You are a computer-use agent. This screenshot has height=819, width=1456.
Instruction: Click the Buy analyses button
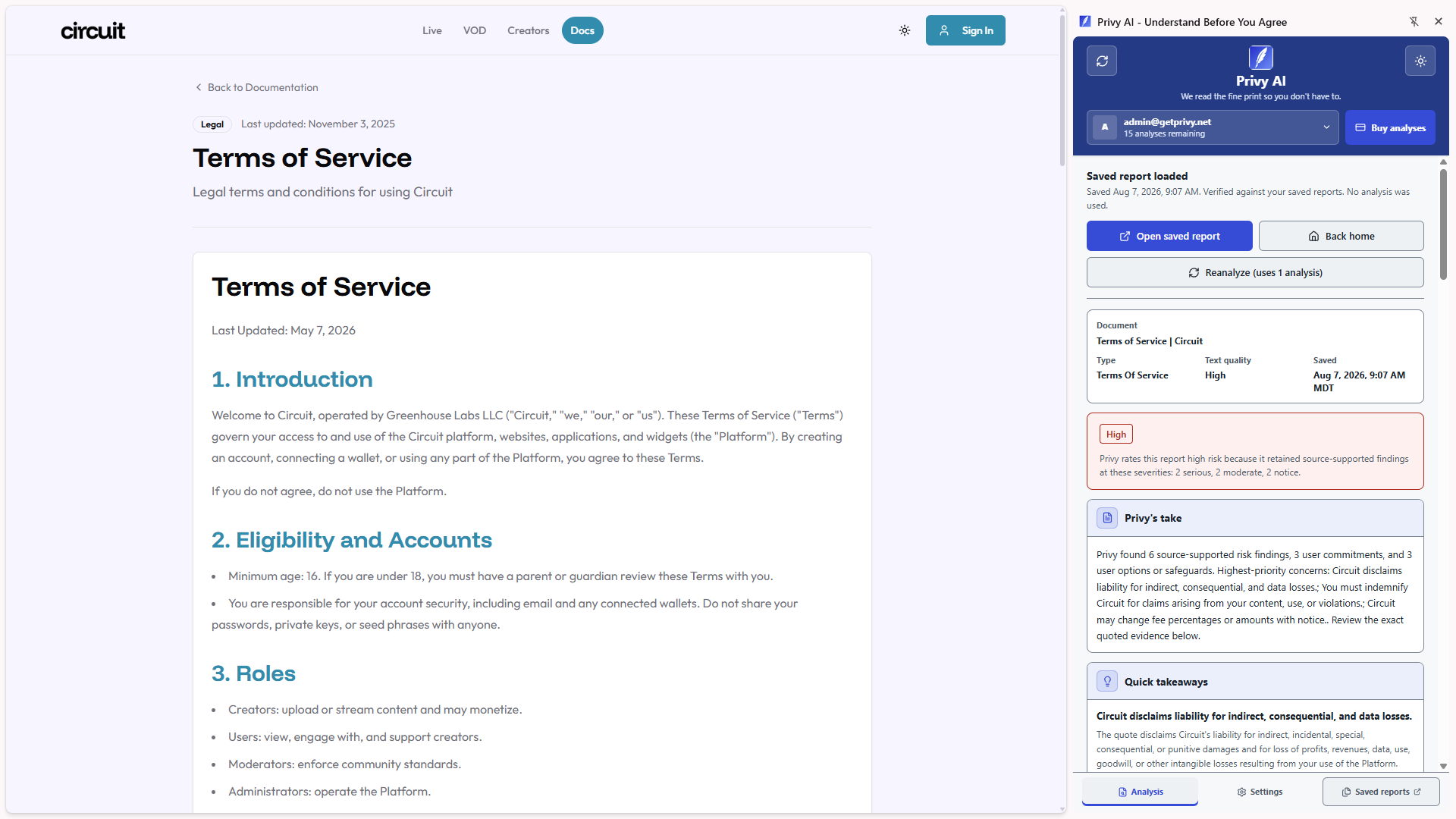point(1390,127)
